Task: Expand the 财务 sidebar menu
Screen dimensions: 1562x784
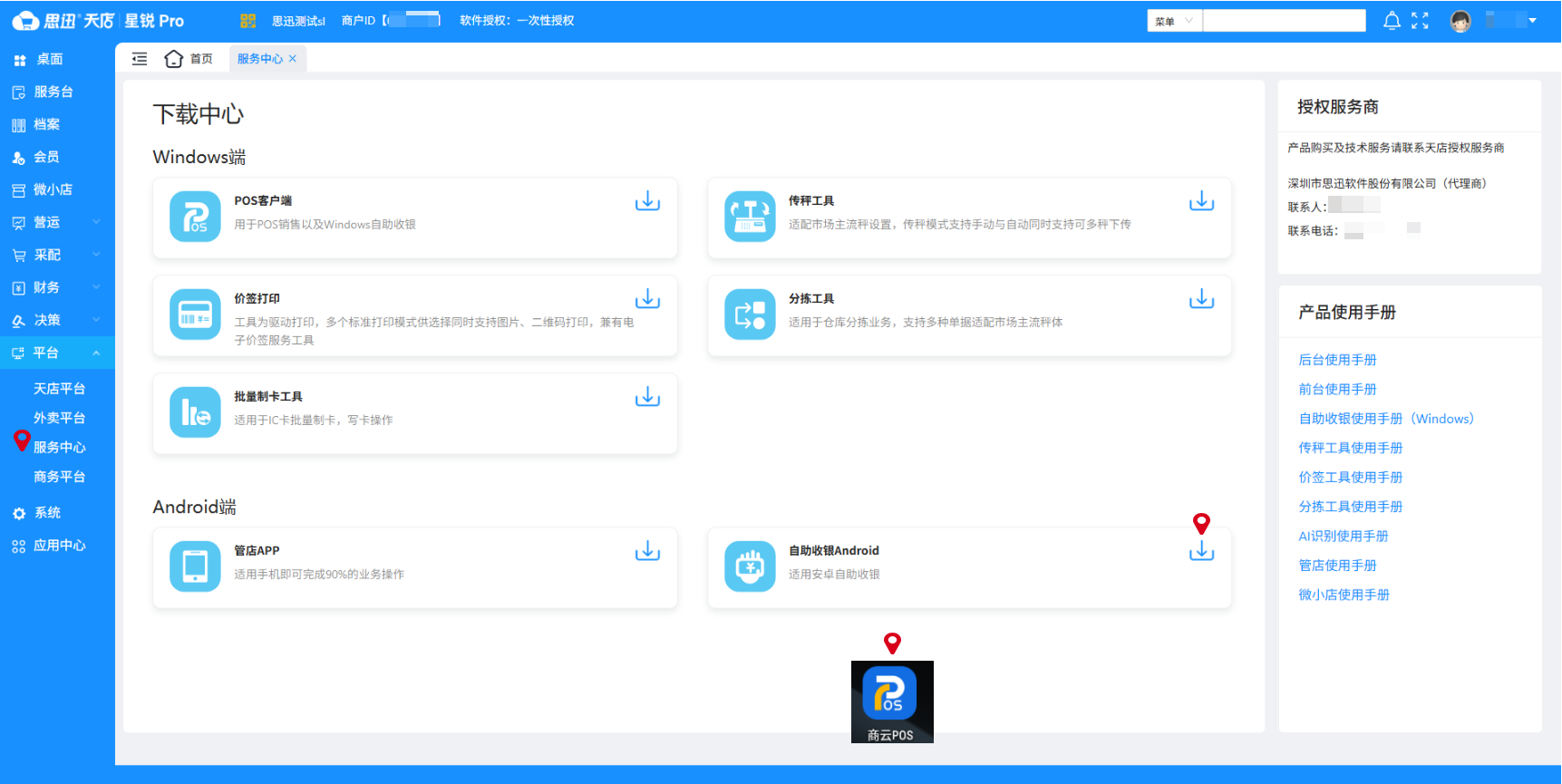Action: pyautogui.click(x=57, y=287)
